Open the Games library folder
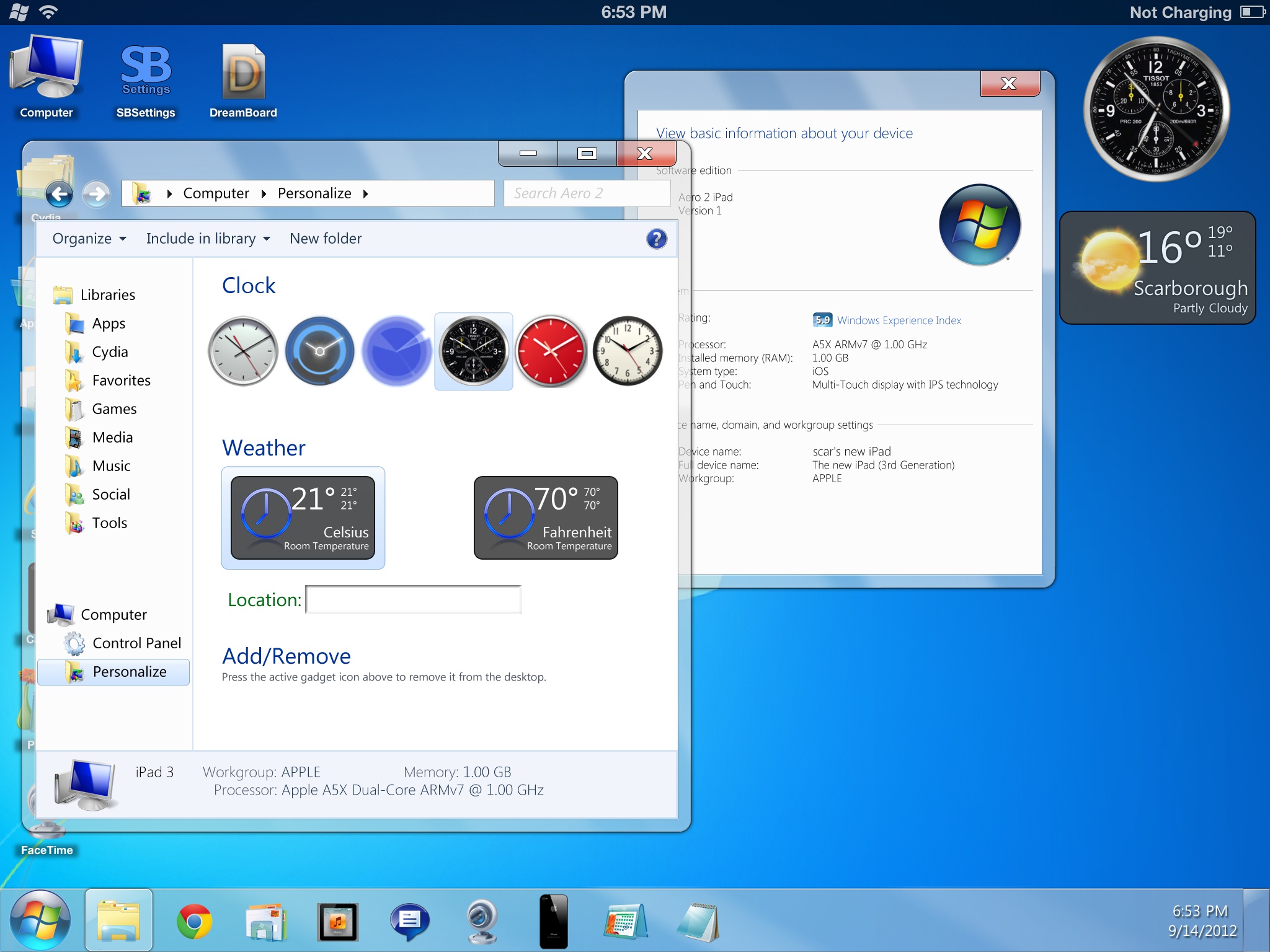The image size is (1270, 952). click(101, 409)
